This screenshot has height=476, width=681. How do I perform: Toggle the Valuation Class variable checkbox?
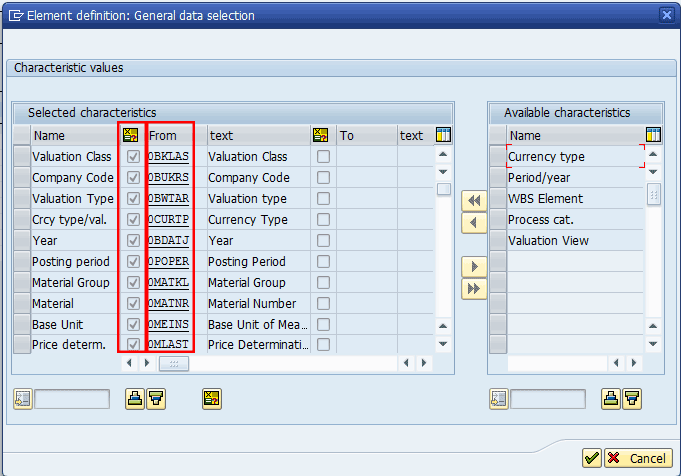[133, 157]
